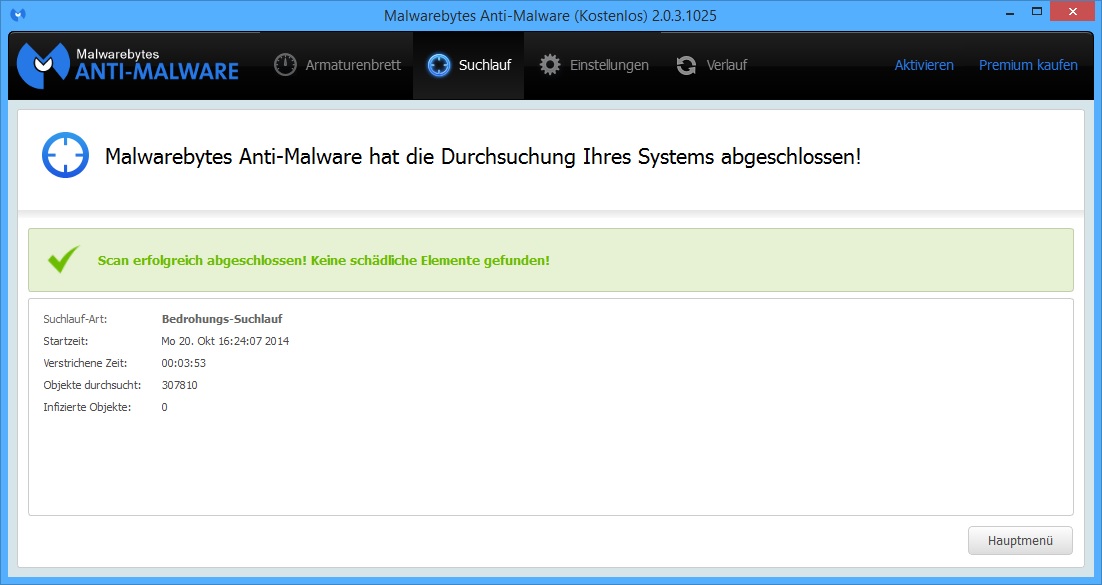The image size is (1102, 585).
Task: Select the objects scanned value '307810'
Action: pyautogui.click(x=179, y=385)
